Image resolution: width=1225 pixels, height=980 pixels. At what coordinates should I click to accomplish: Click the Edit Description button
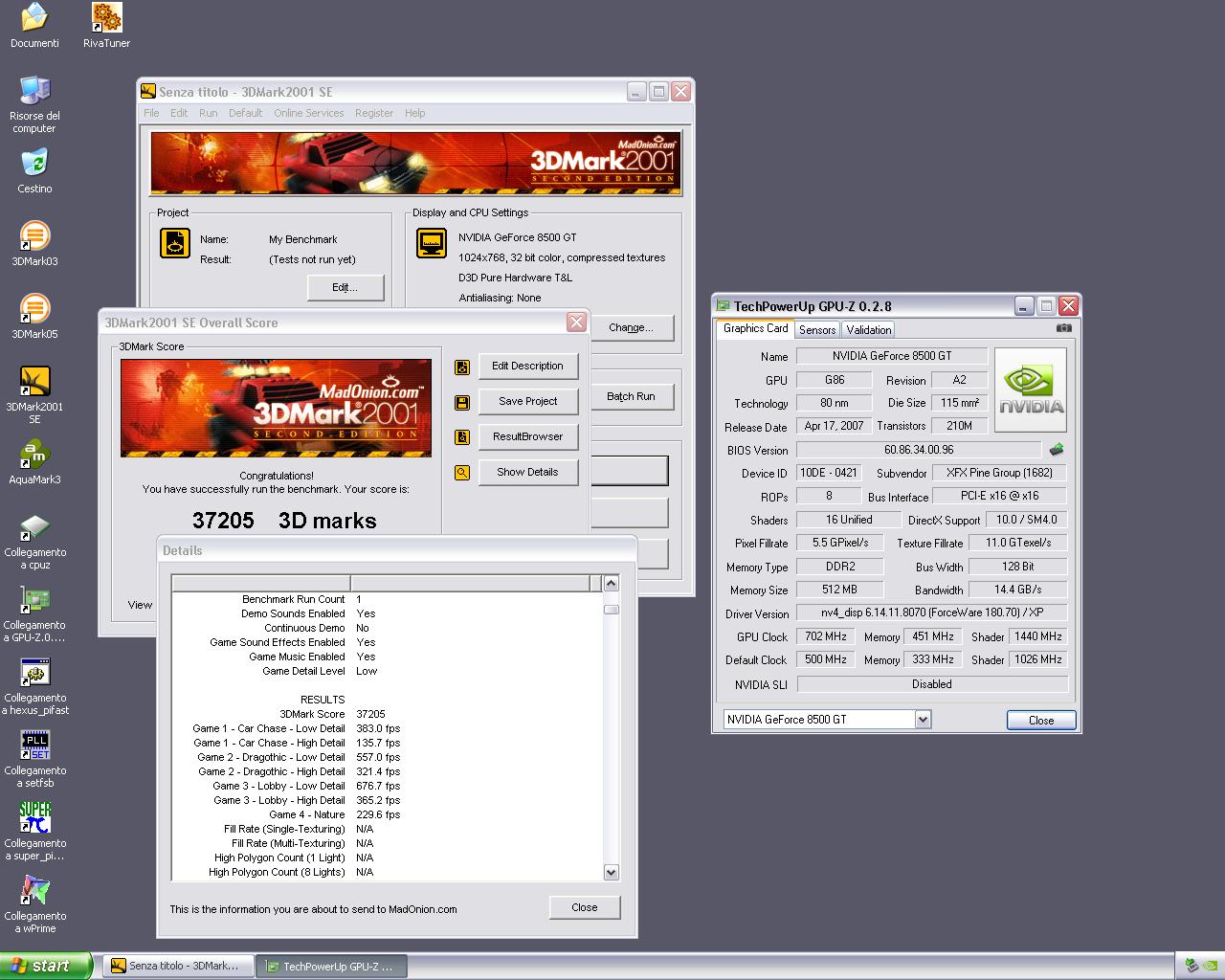pyautogui.click(x=528, y=366)
